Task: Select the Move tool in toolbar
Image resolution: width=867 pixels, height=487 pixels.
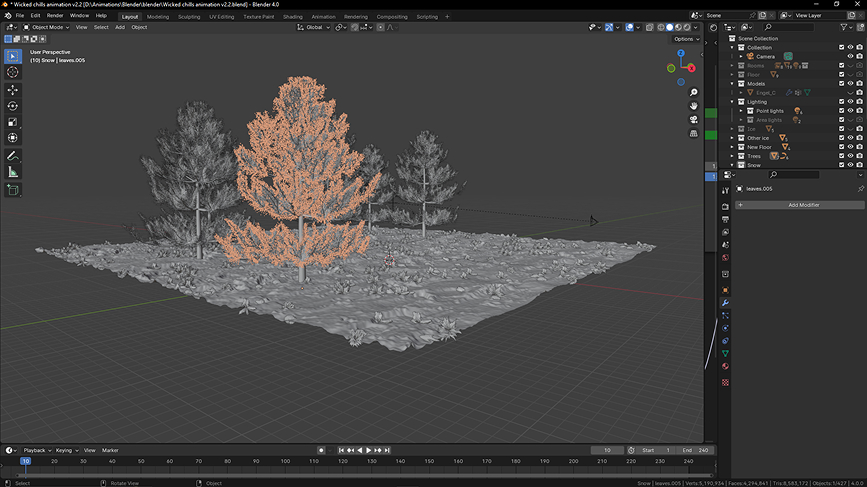Action: pyautogui.click(x=13, y=89)
